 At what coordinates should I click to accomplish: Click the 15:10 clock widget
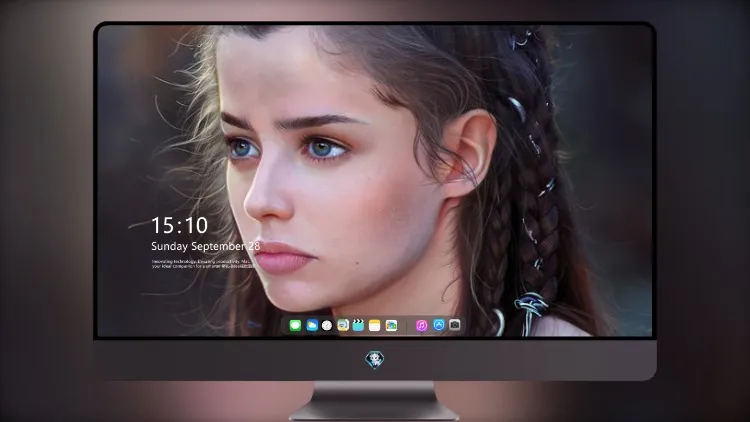click(179, 225)
